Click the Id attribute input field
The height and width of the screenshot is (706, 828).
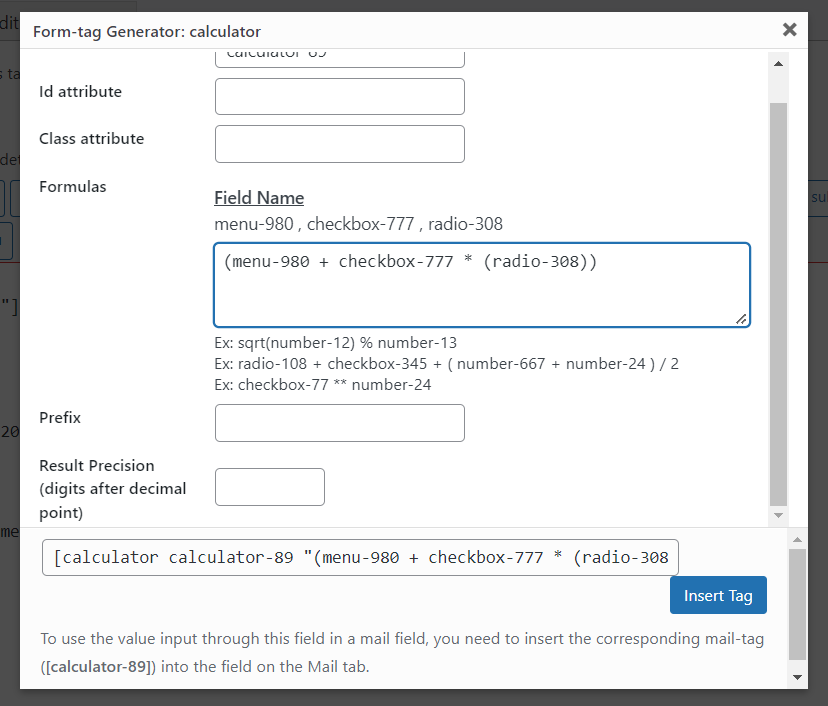tap(340, 97)
